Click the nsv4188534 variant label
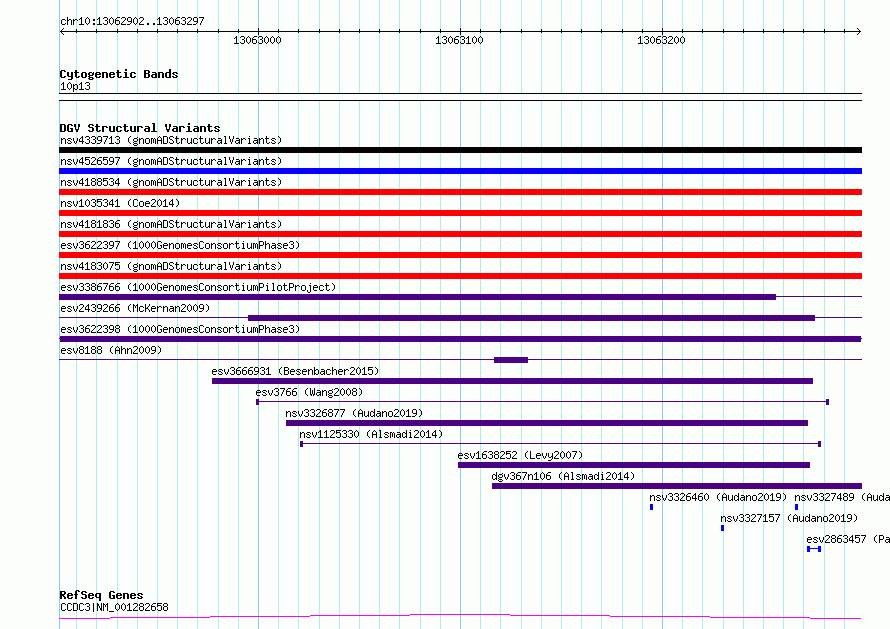The image size is (890, 629). (x=171, y=182)
